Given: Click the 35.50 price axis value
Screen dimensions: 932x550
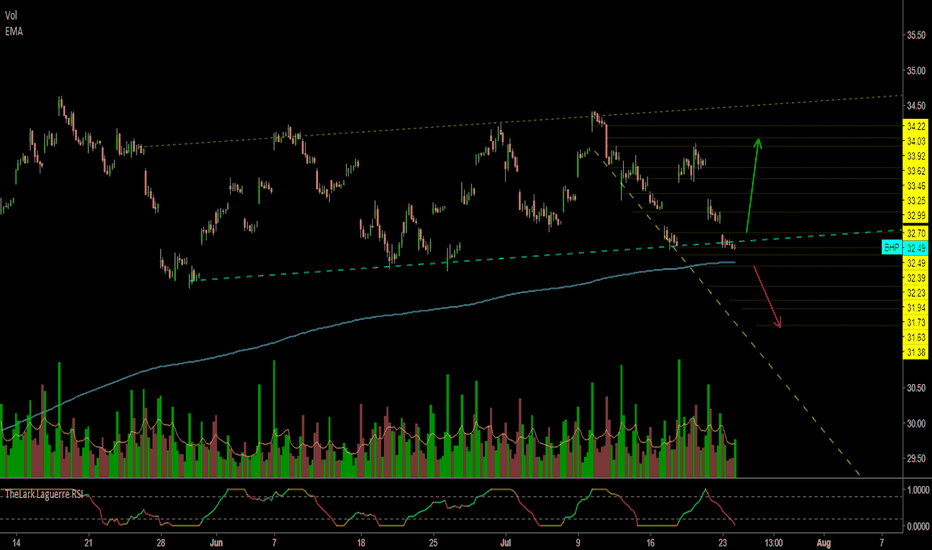Looking at the screenshot, I should pos(916,36).
